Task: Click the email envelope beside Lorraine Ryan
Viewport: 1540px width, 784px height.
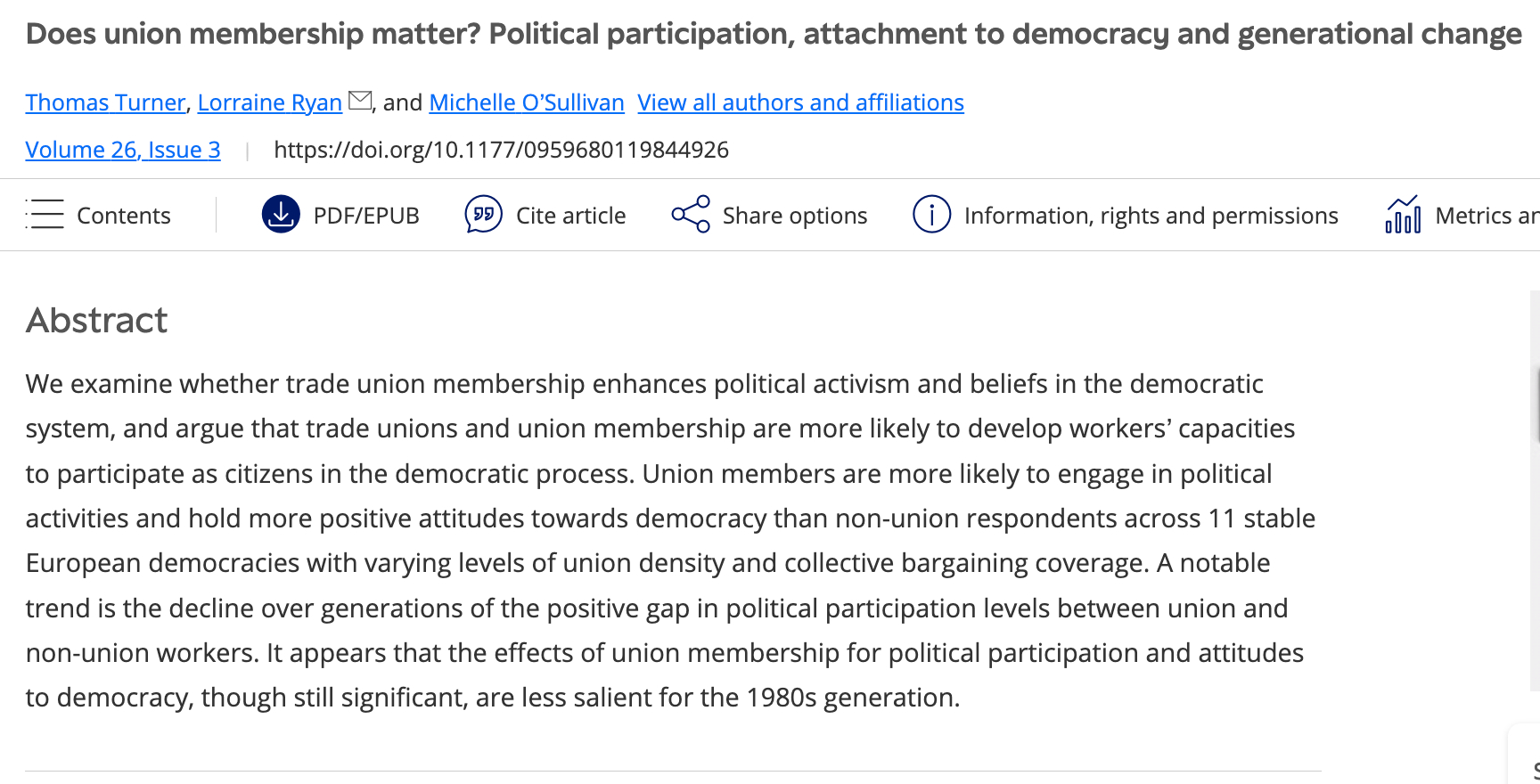Action: [360, 101]
